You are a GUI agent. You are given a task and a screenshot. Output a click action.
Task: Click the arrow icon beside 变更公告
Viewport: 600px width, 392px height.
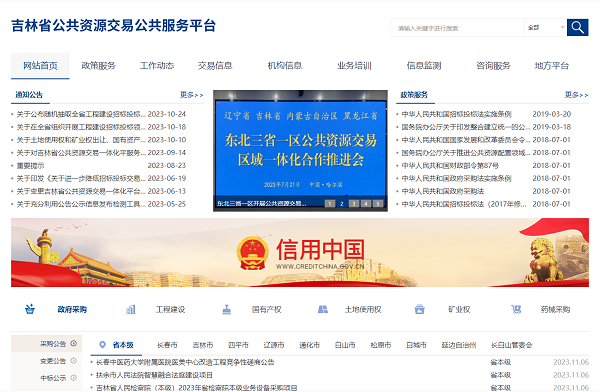point(74,361)
